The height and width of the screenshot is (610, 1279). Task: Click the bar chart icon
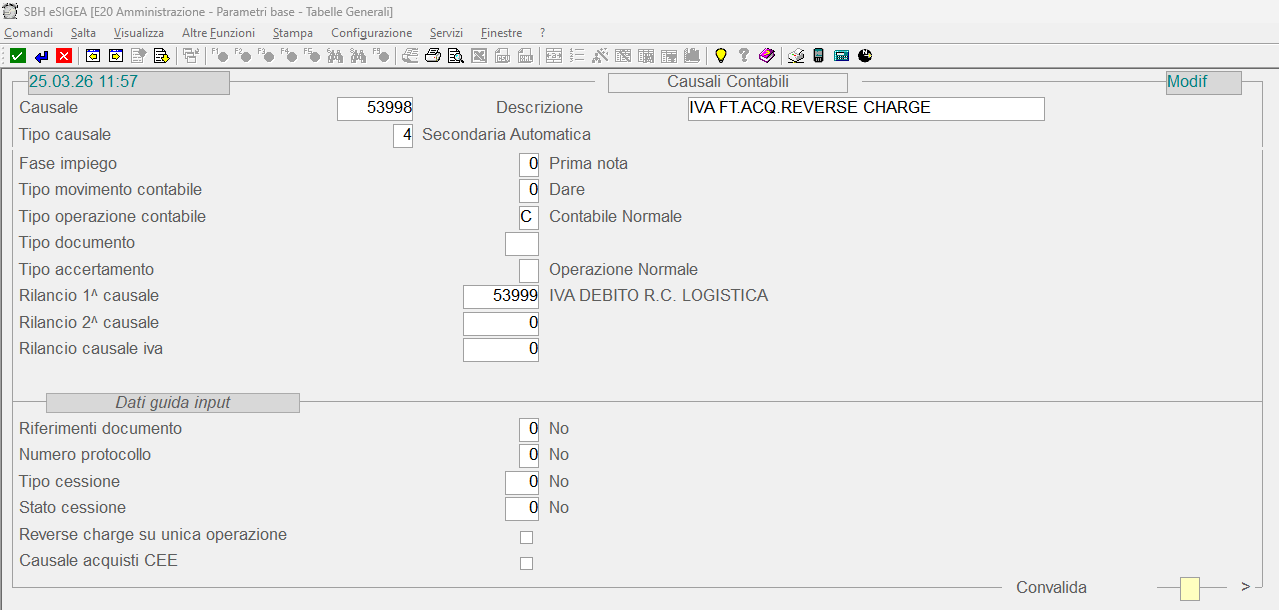[692, 56]
